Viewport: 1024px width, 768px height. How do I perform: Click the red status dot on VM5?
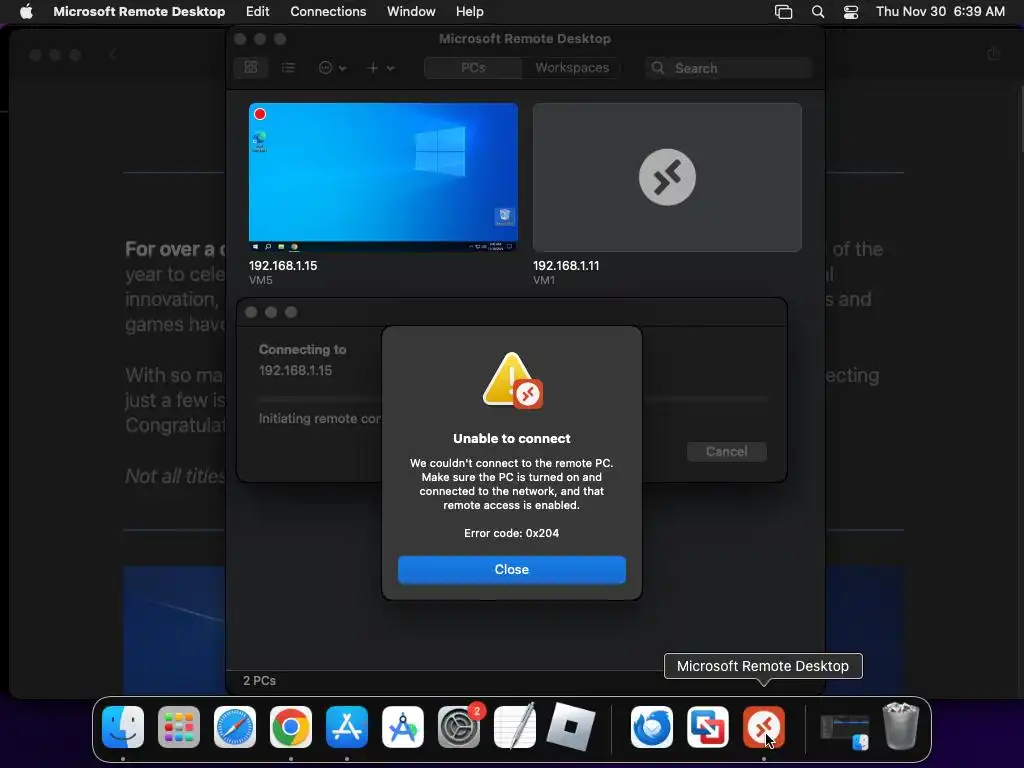coord(260,114)
